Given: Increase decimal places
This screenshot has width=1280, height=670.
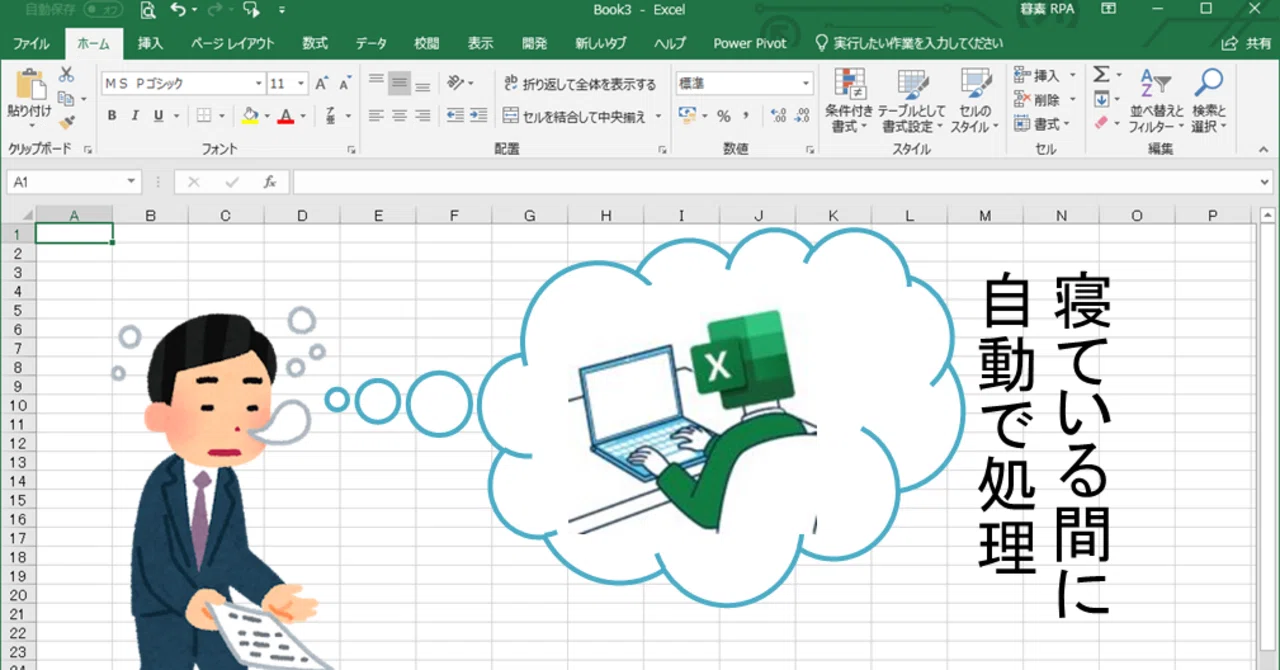Looking at the screenshot, I should click(780, 116).
